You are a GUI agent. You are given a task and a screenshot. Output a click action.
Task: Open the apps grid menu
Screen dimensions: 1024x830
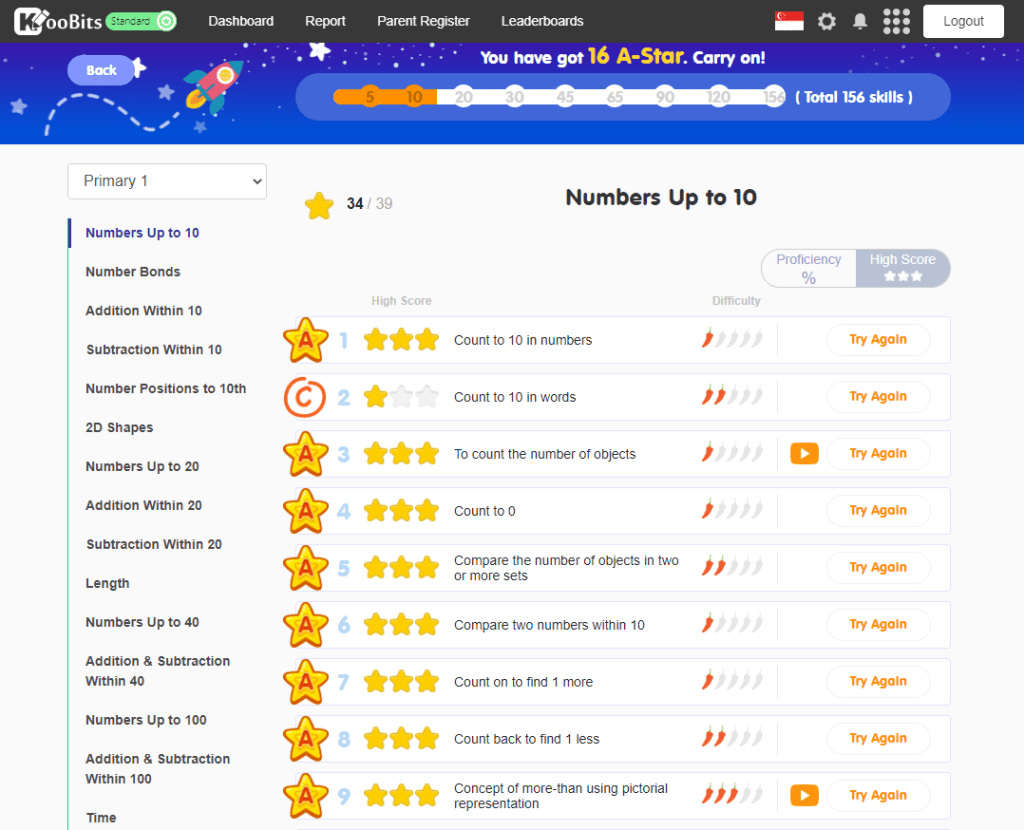[x=896, y=21]
